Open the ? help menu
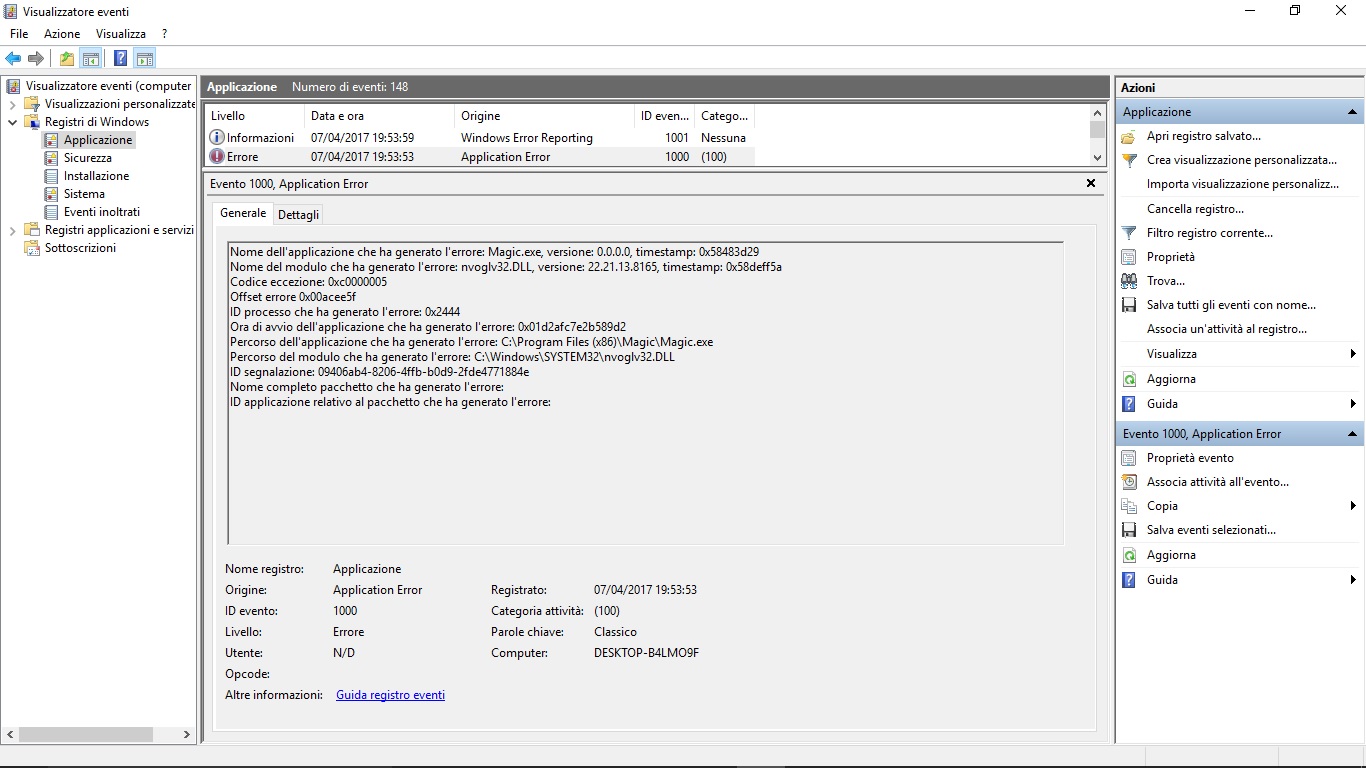This screenshot has width=1366, height=768. click(164, 34)
